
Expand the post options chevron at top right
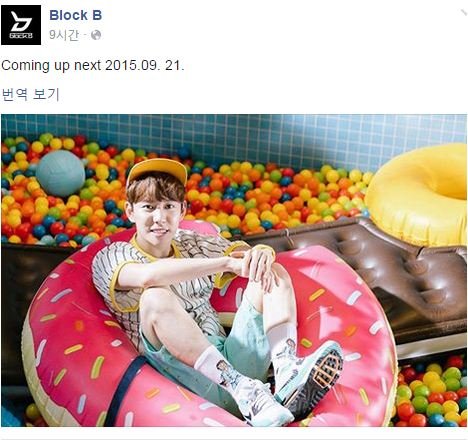[x=464, y=12]
